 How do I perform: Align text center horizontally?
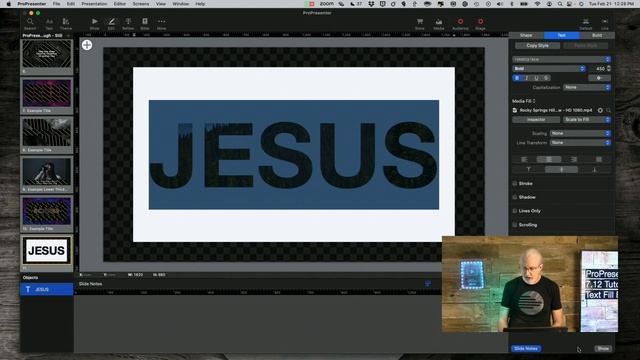(x=549, y=159)
